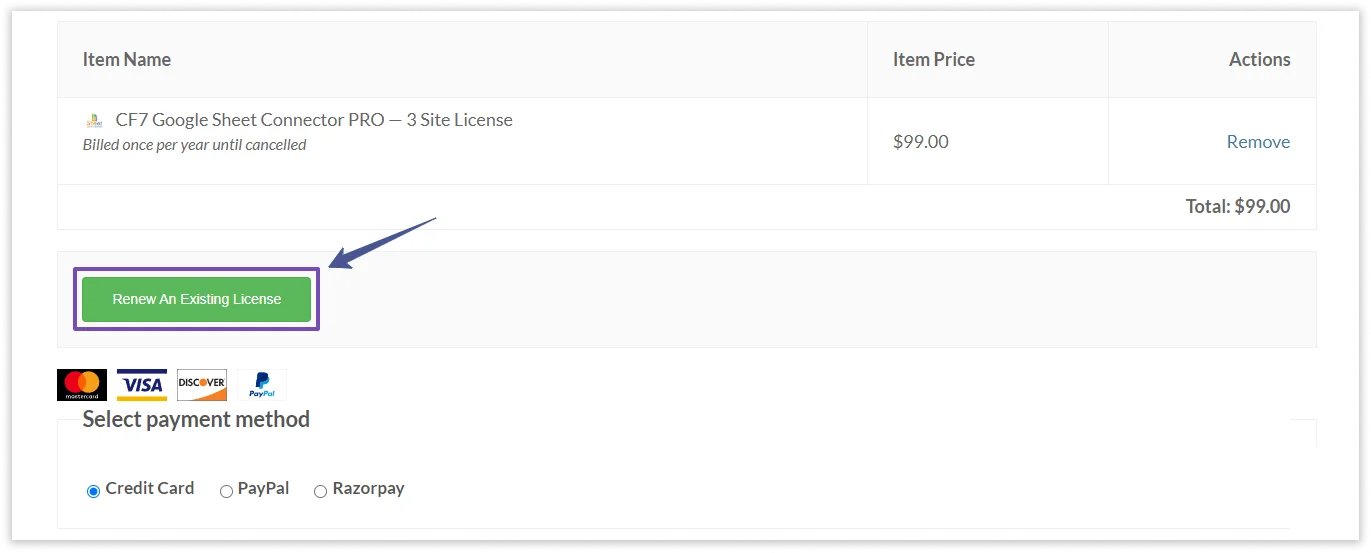Click the Item Name column header
The width and height of the screenshot is (1371, 553).
pos(127,60)
